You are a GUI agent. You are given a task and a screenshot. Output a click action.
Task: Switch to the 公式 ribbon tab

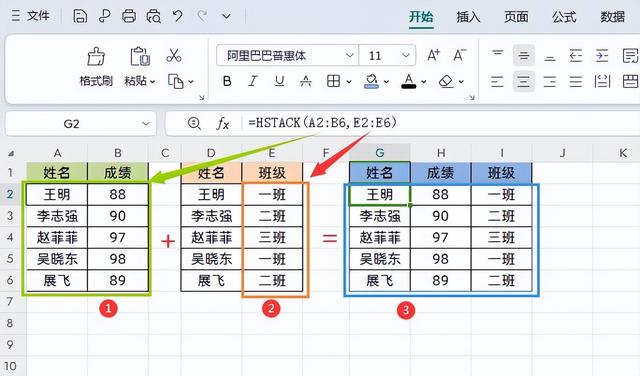click(564, 17)
